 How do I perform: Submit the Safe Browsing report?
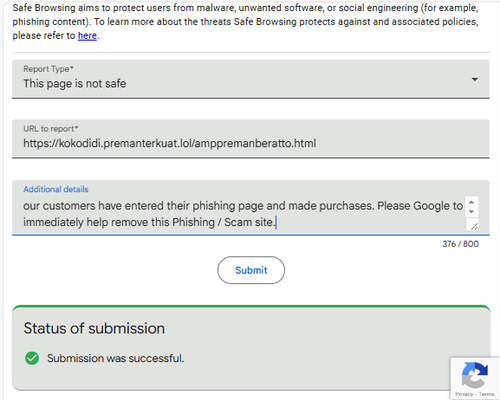click(251, 270)
